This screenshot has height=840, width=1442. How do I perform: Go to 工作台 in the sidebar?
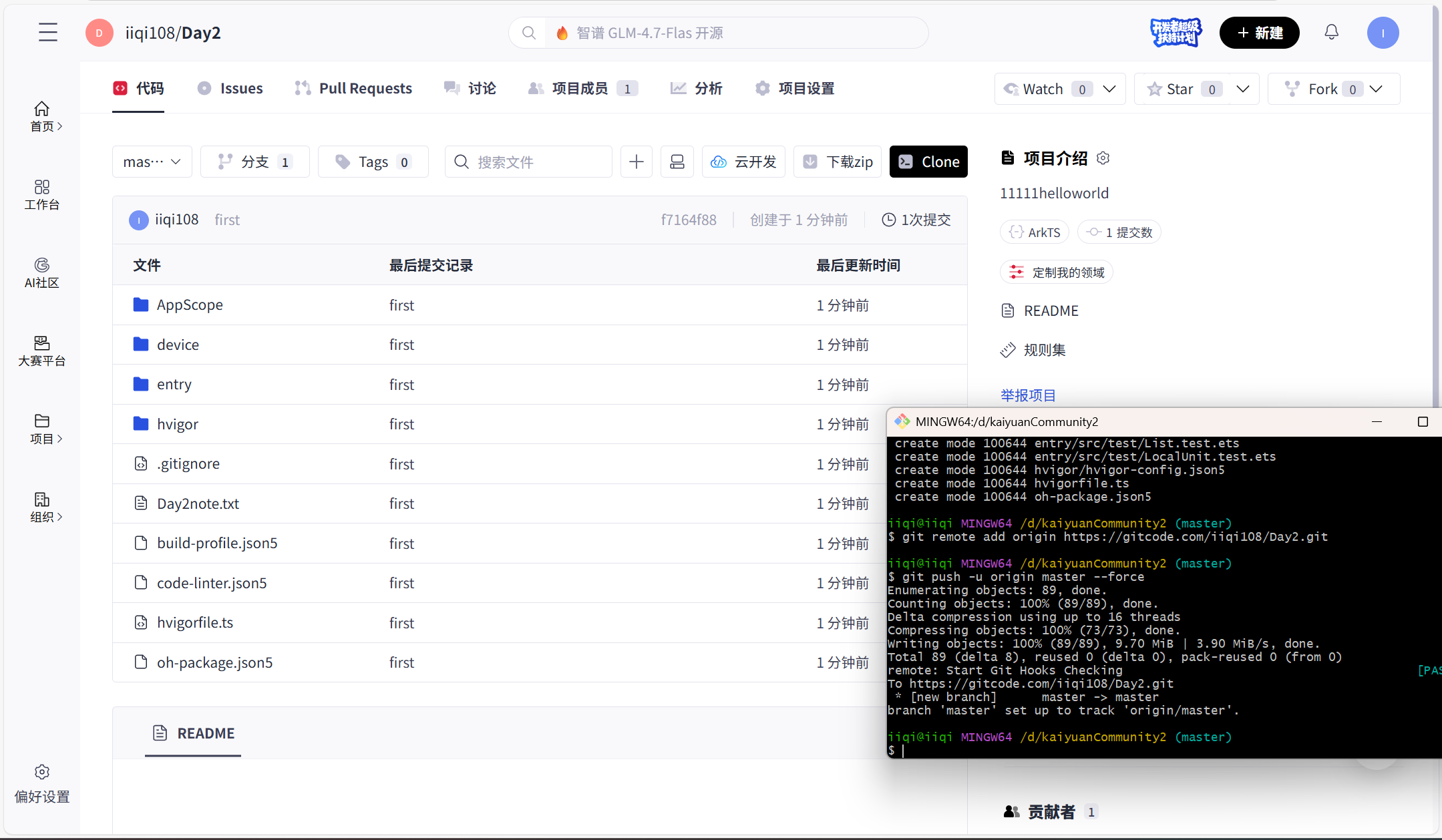click(x=41, y=194)
